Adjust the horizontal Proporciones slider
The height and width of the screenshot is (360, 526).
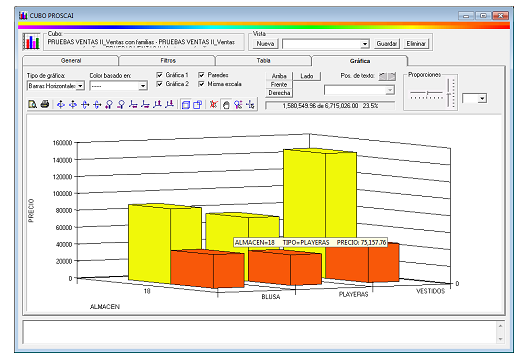point(426,93)
